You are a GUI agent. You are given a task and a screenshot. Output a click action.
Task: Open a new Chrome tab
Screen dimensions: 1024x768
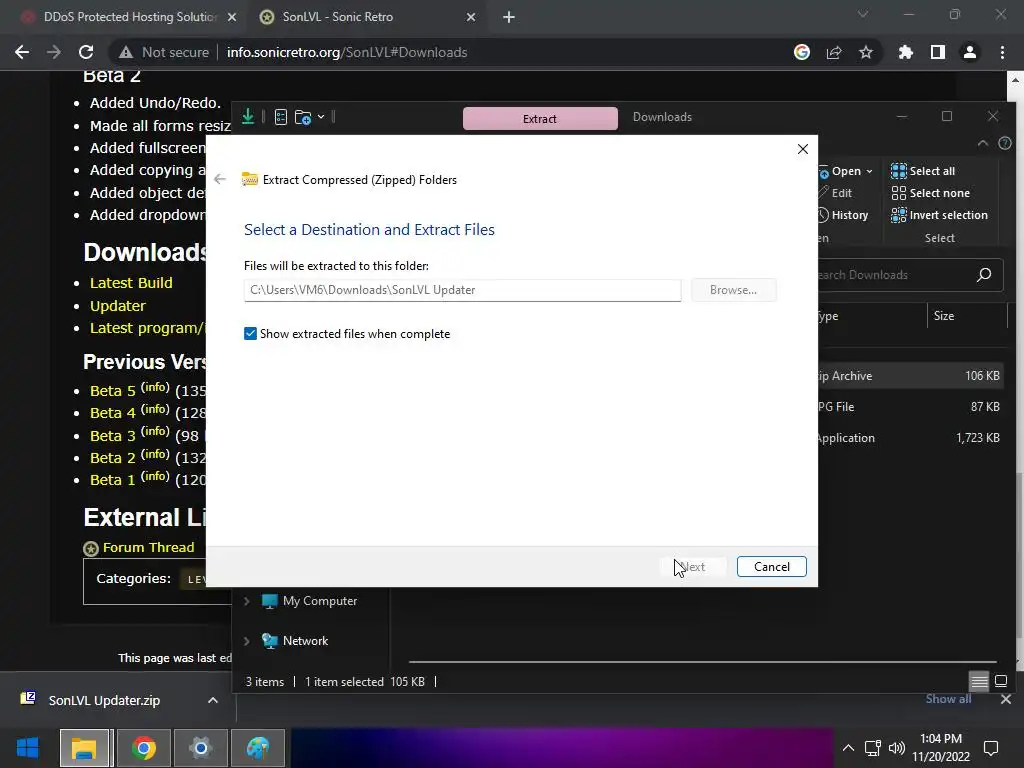tap(509, 18)
